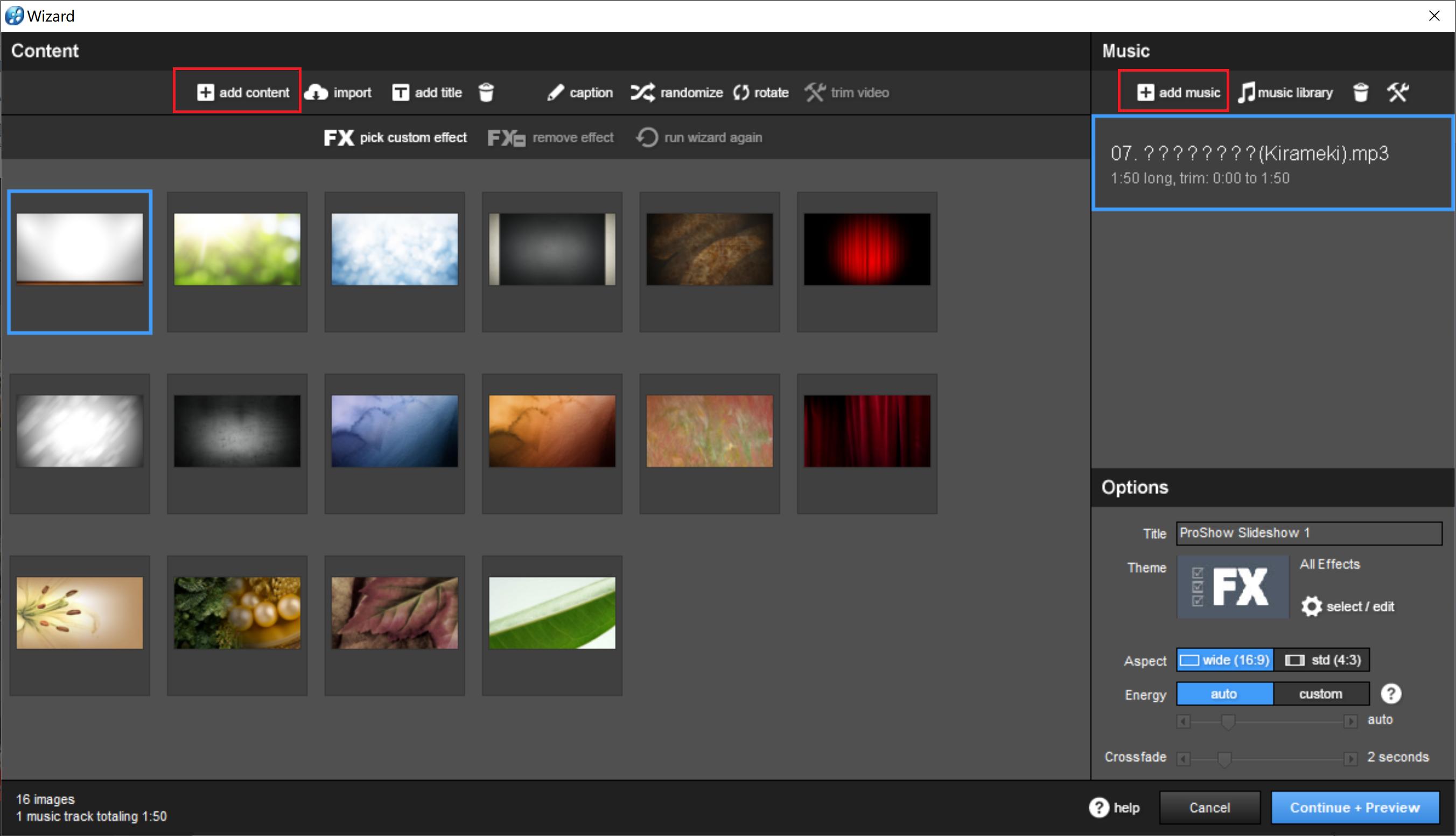The image size is (1456, 836).
Task: Switch Energy to custom
Action: point(1320,694)
